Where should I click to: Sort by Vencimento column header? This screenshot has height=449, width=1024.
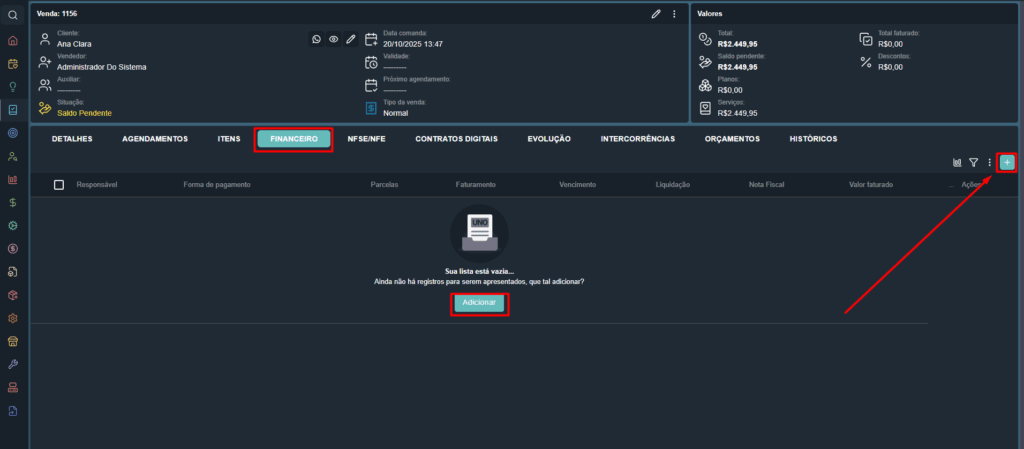(578, 185)
